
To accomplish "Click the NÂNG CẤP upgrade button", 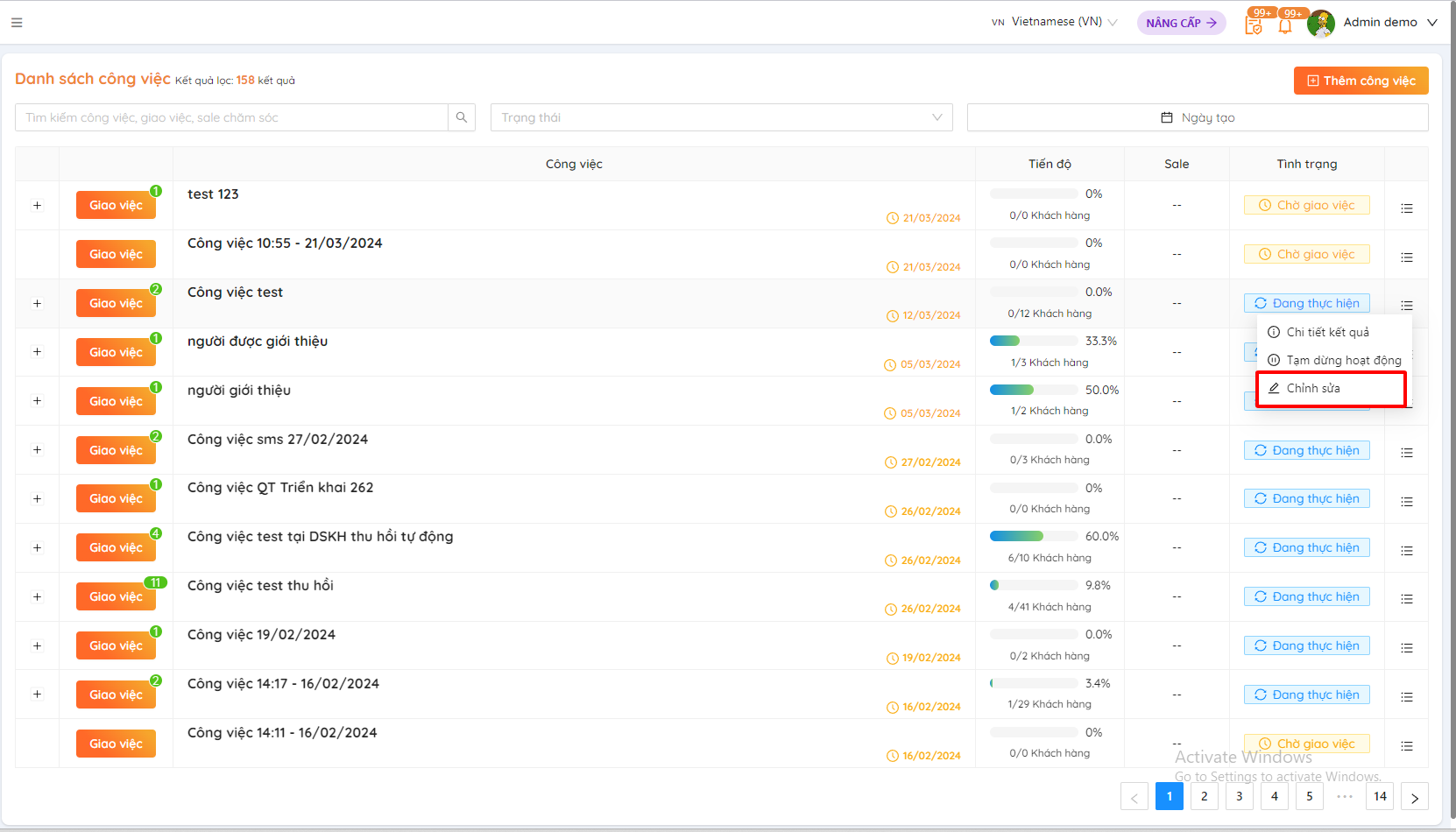I will [x=1182, y=23].
